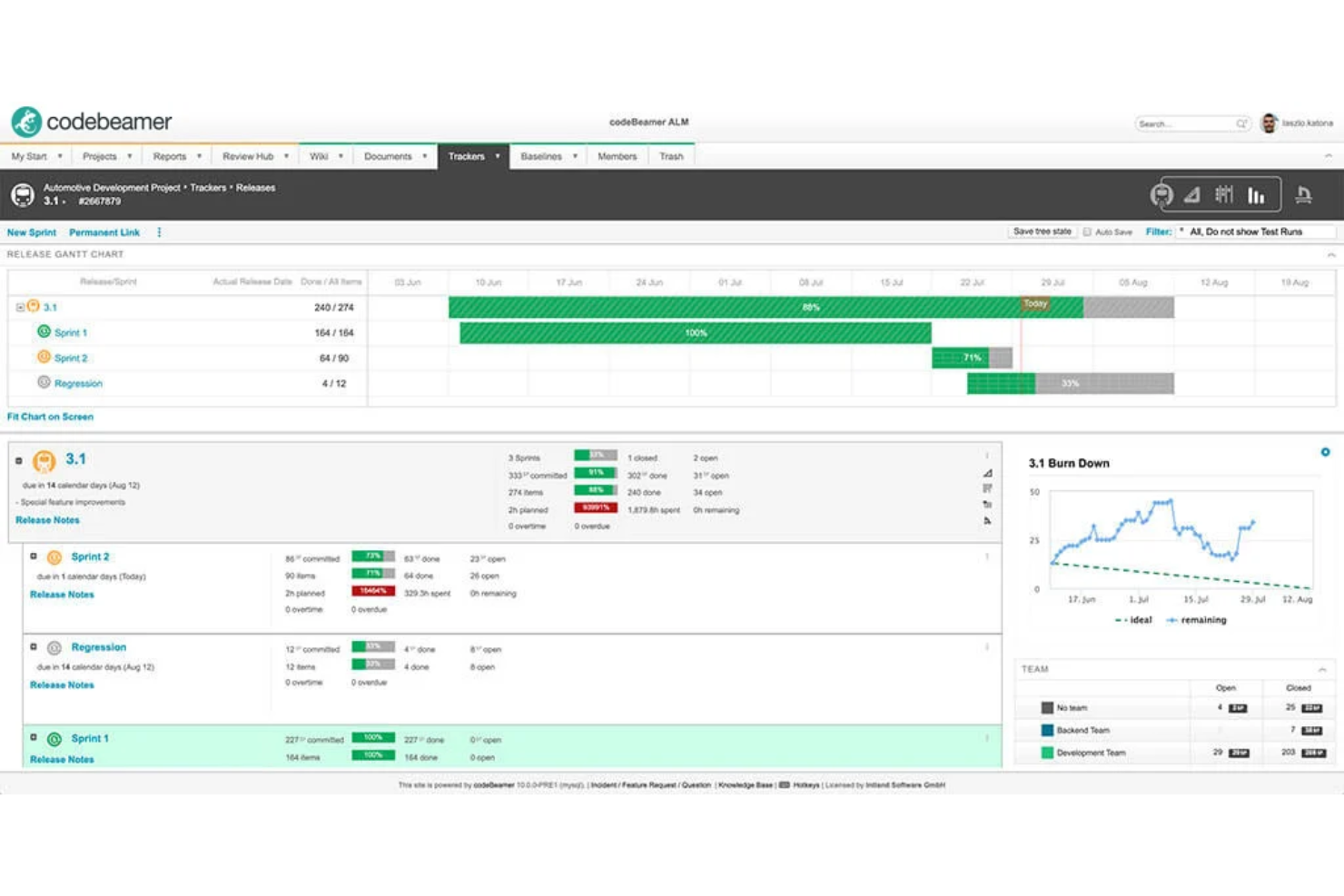The height and width of the screenshot is (896, 1344).
Task: Enable the Auto Save checkbox
Action: tap(1086, 231)
